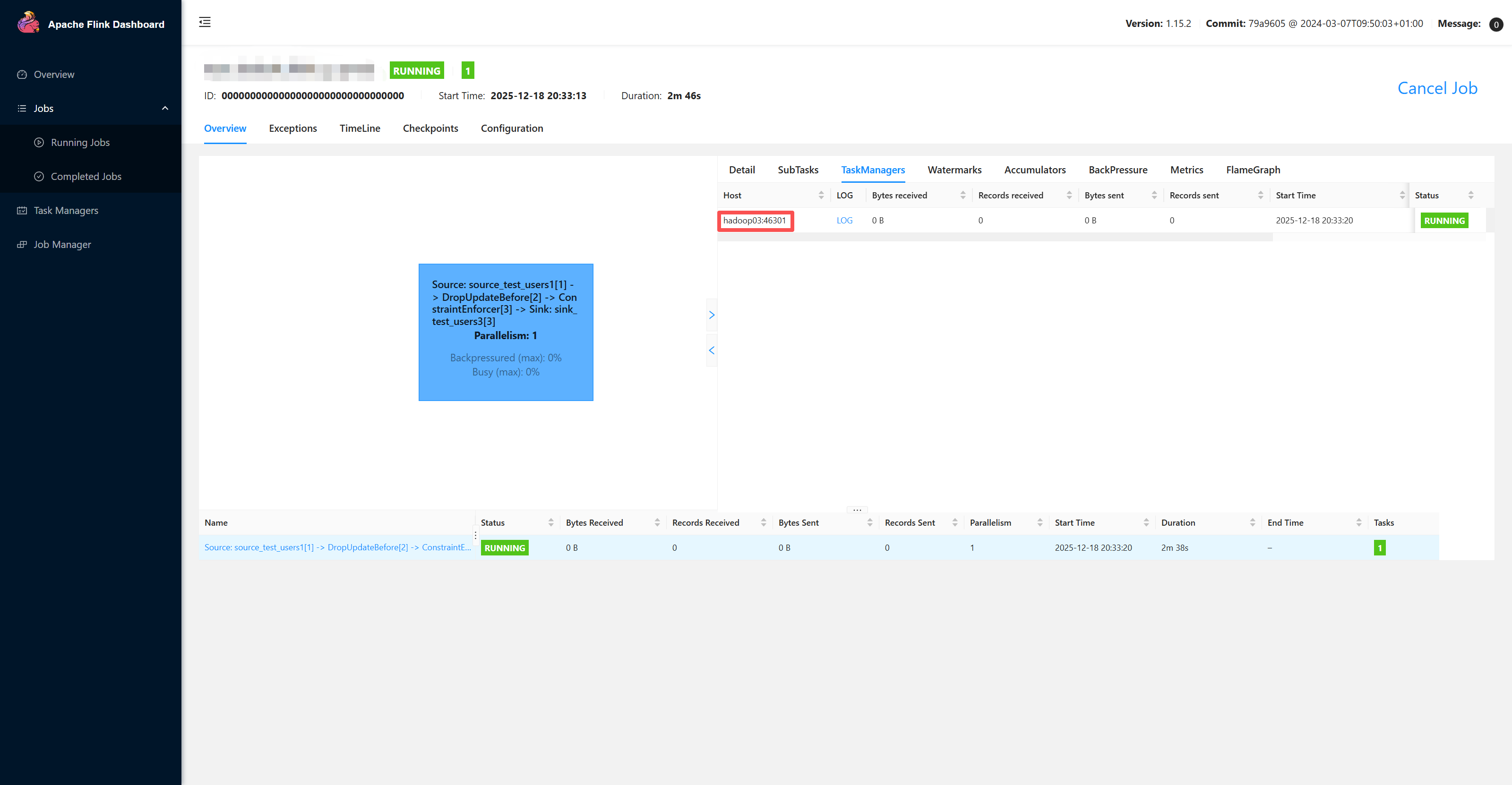Collapse the Jobs sidebar menu
1512x785 pixels.
[x=165, y=109]
